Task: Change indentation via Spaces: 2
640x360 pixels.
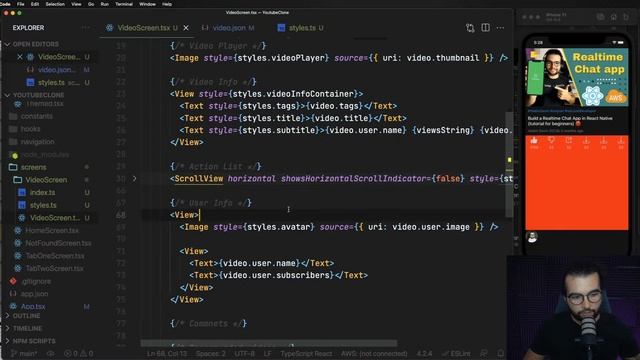Action: (211, 353)
